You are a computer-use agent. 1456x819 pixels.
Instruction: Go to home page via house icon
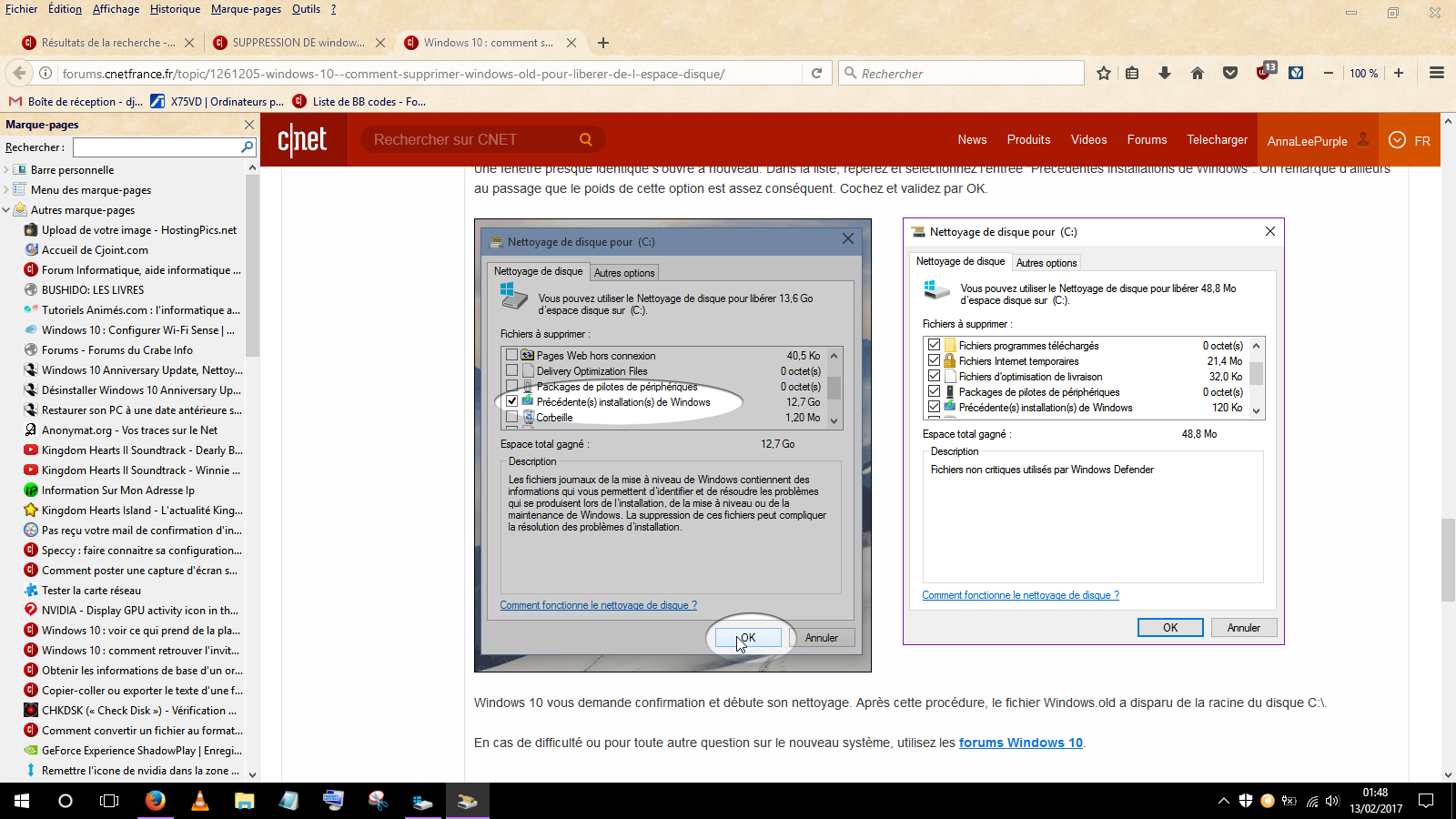(x=1198, y=73)
